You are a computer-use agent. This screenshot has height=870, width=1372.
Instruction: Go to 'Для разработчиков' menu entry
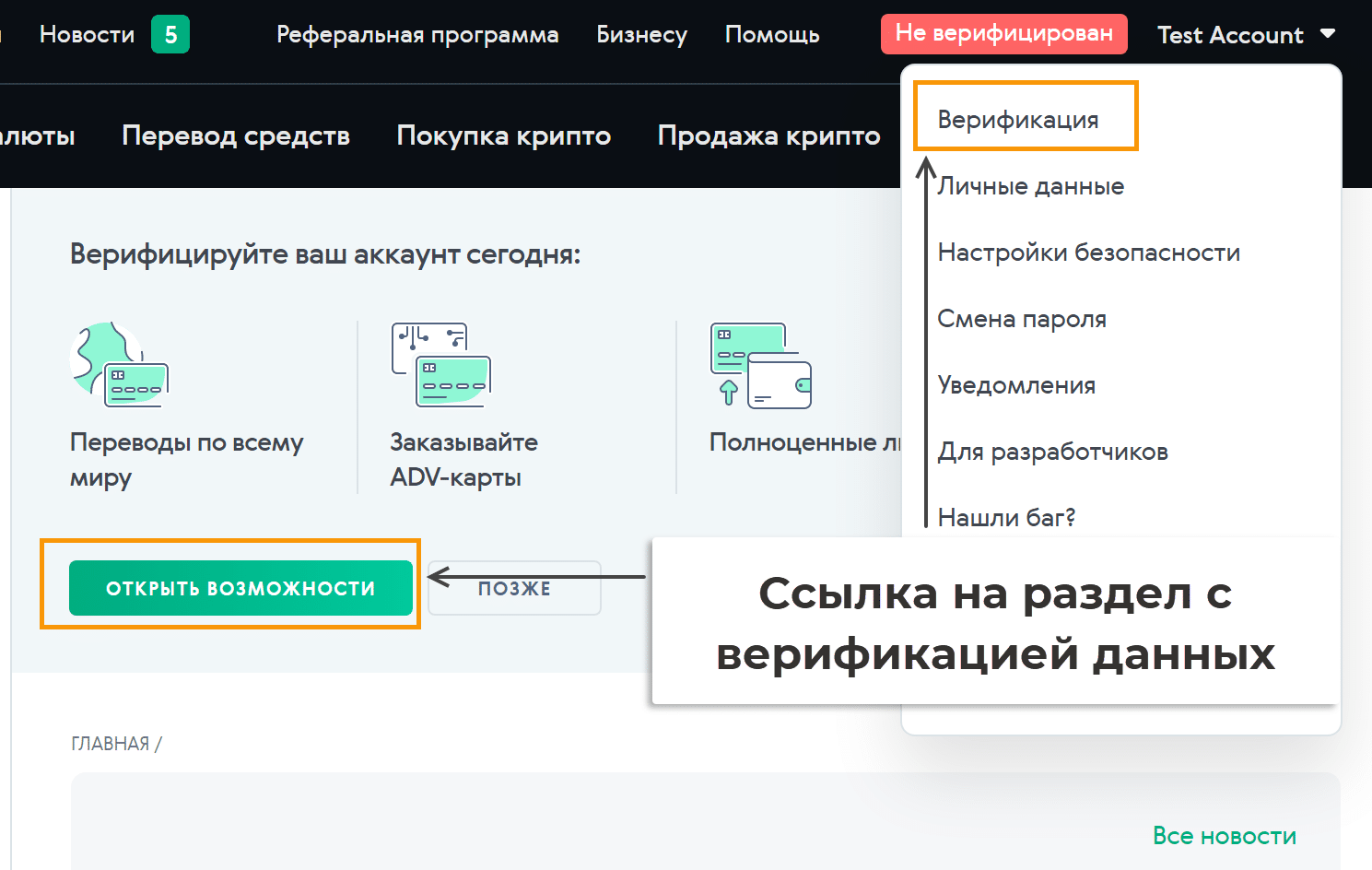1052,452
